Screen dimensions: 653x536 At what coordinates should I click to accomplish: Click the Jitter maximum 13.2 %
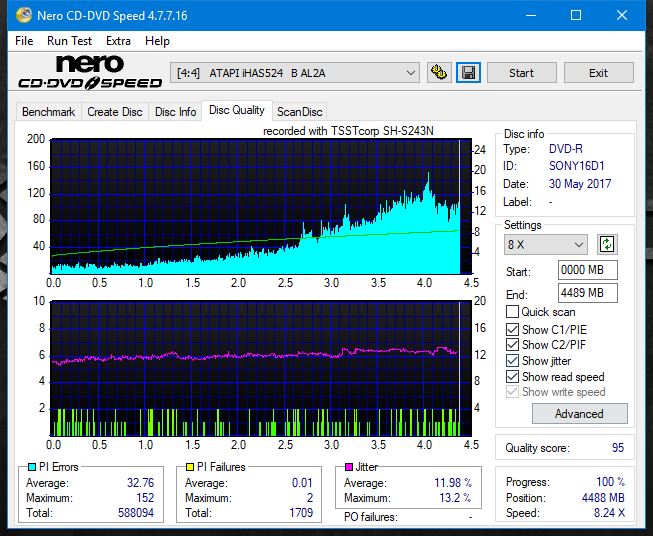[x=455, y=498]
